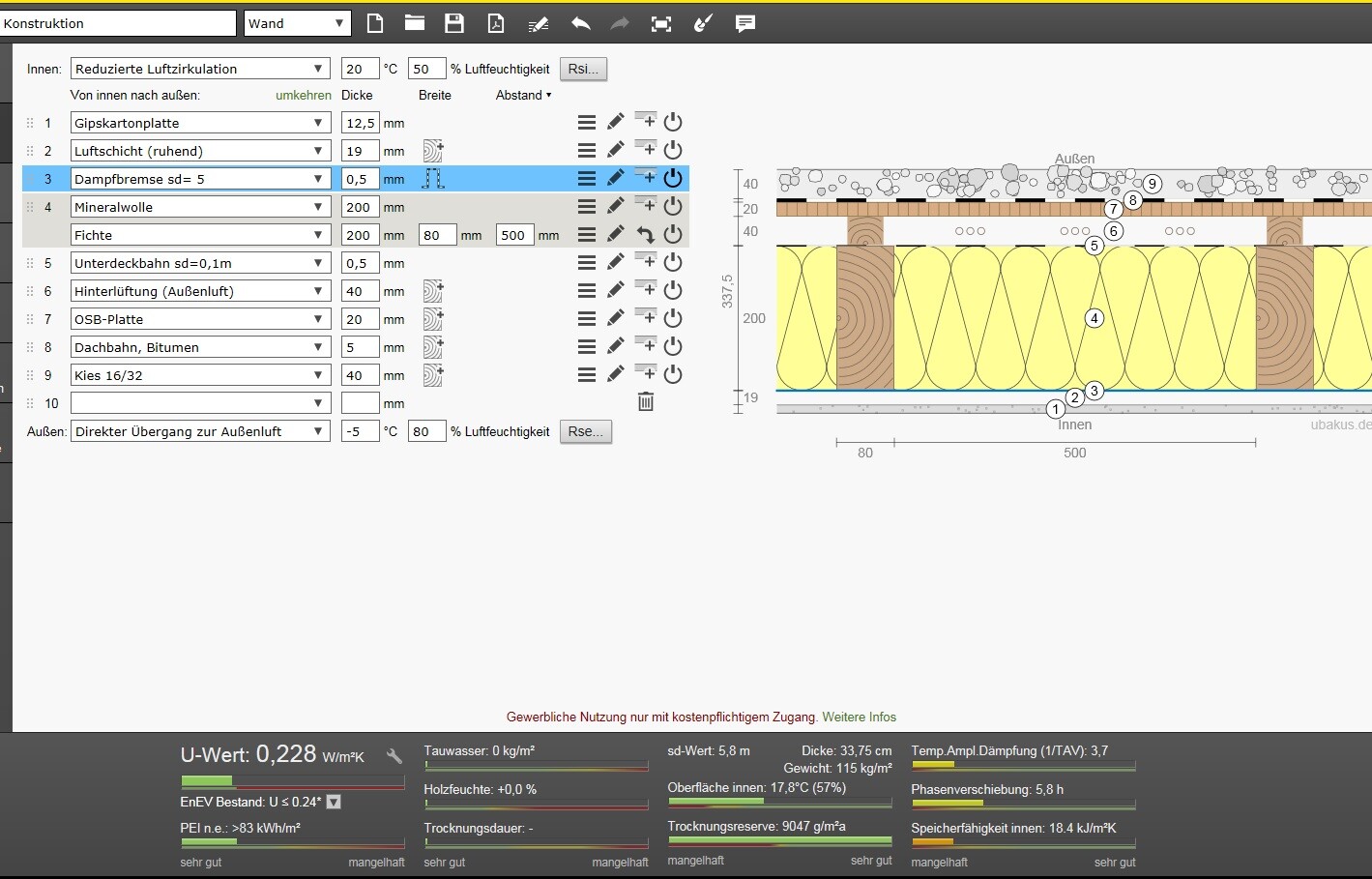
Task: Click the umkehren link
Action: click(x=303, y=95)
